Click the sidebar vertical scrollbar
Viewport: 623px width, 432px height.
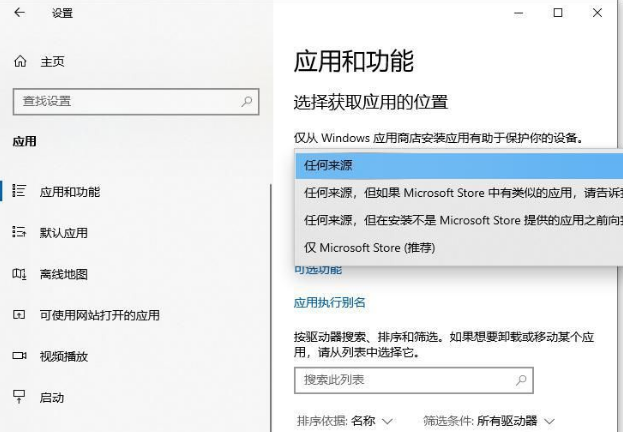[x=271, y=308]
